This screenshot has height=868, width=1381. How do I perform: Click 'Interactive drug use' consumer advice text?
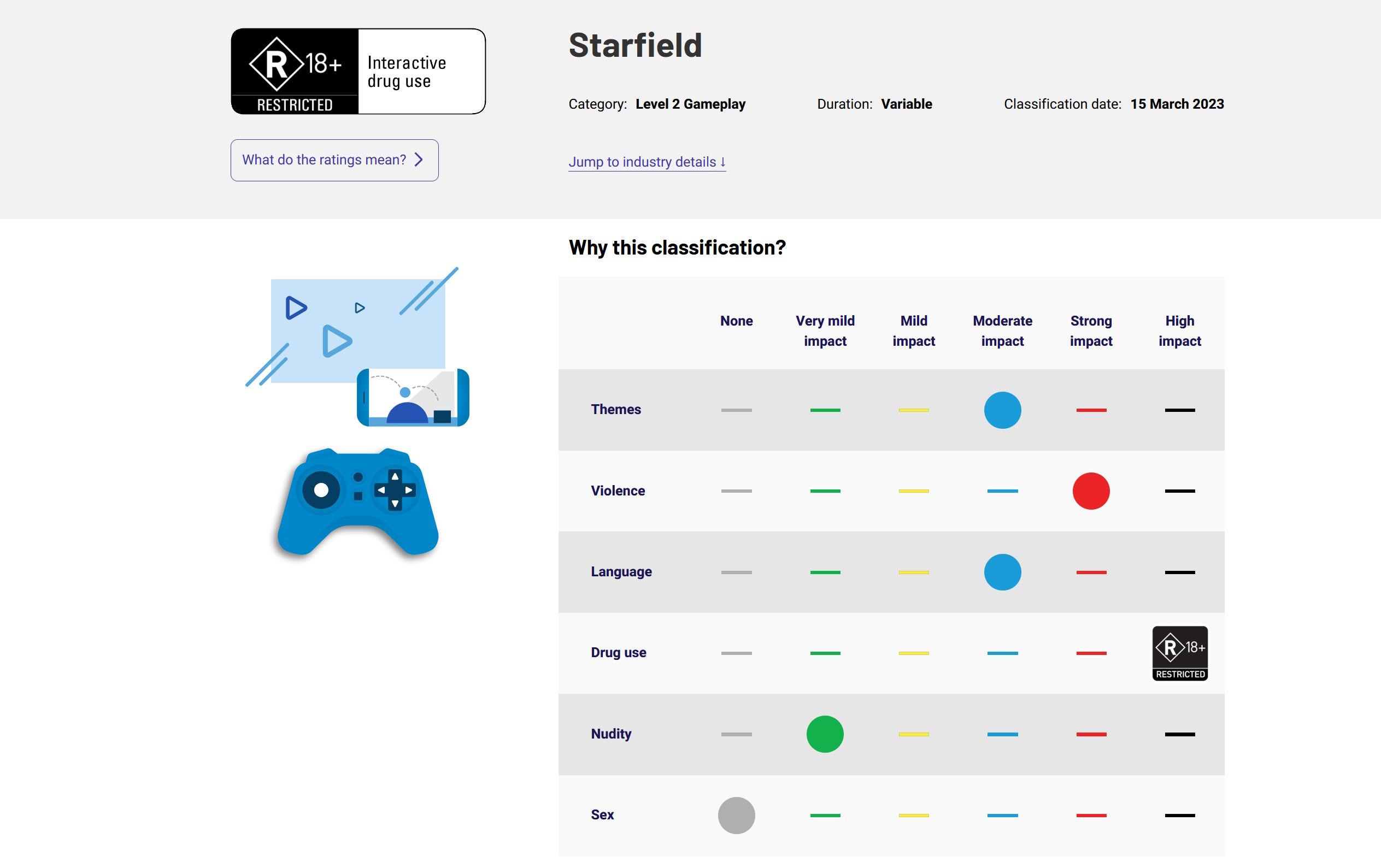point(407,72)
